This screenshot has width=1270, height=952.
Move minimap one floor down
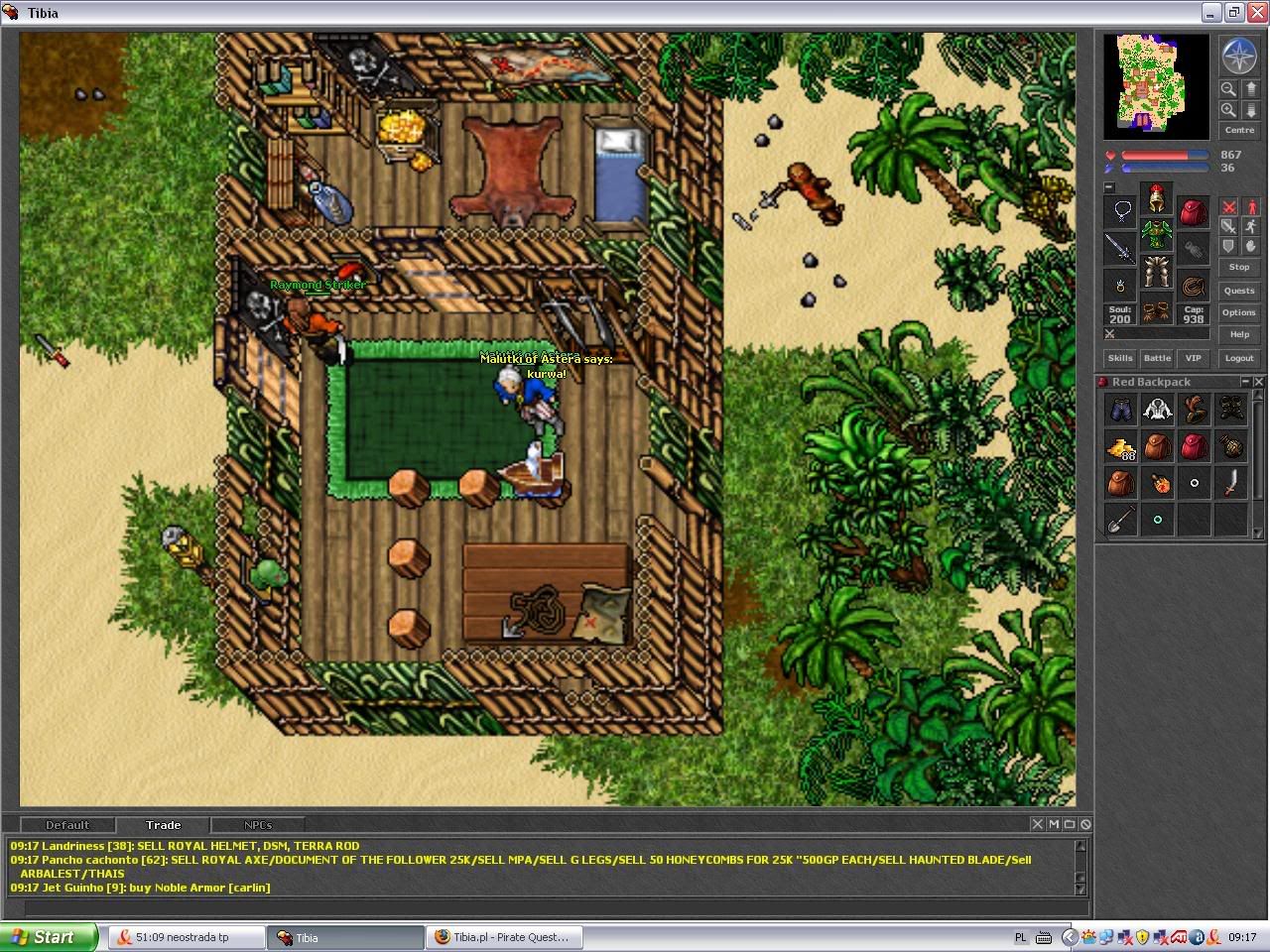coord(1250,110)
